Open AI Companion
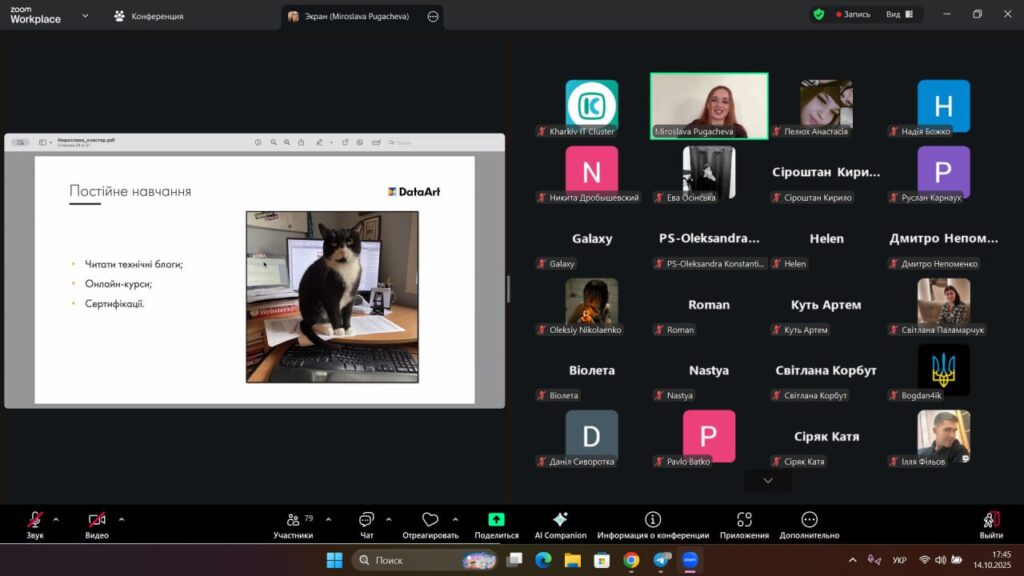Screen dimensions: 1024x576 coord(560,520)
